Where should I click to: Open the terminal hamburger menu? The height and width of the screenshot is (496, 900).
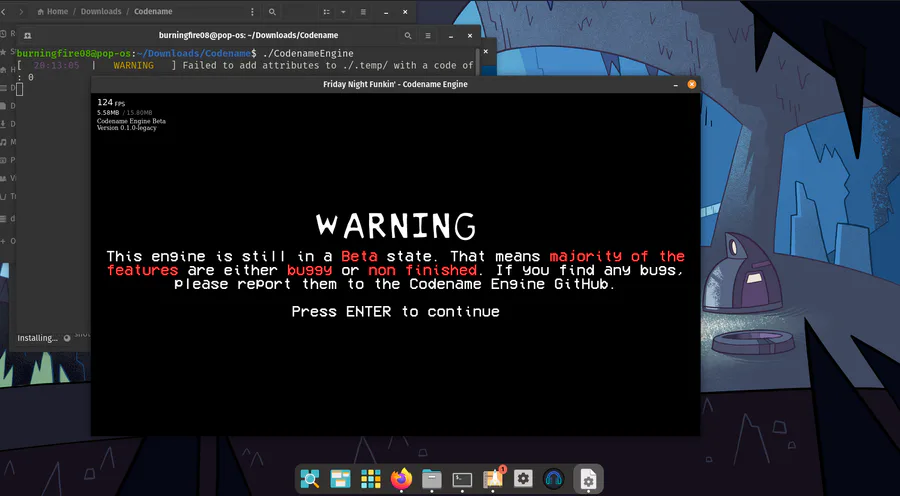tap(428, 36)
